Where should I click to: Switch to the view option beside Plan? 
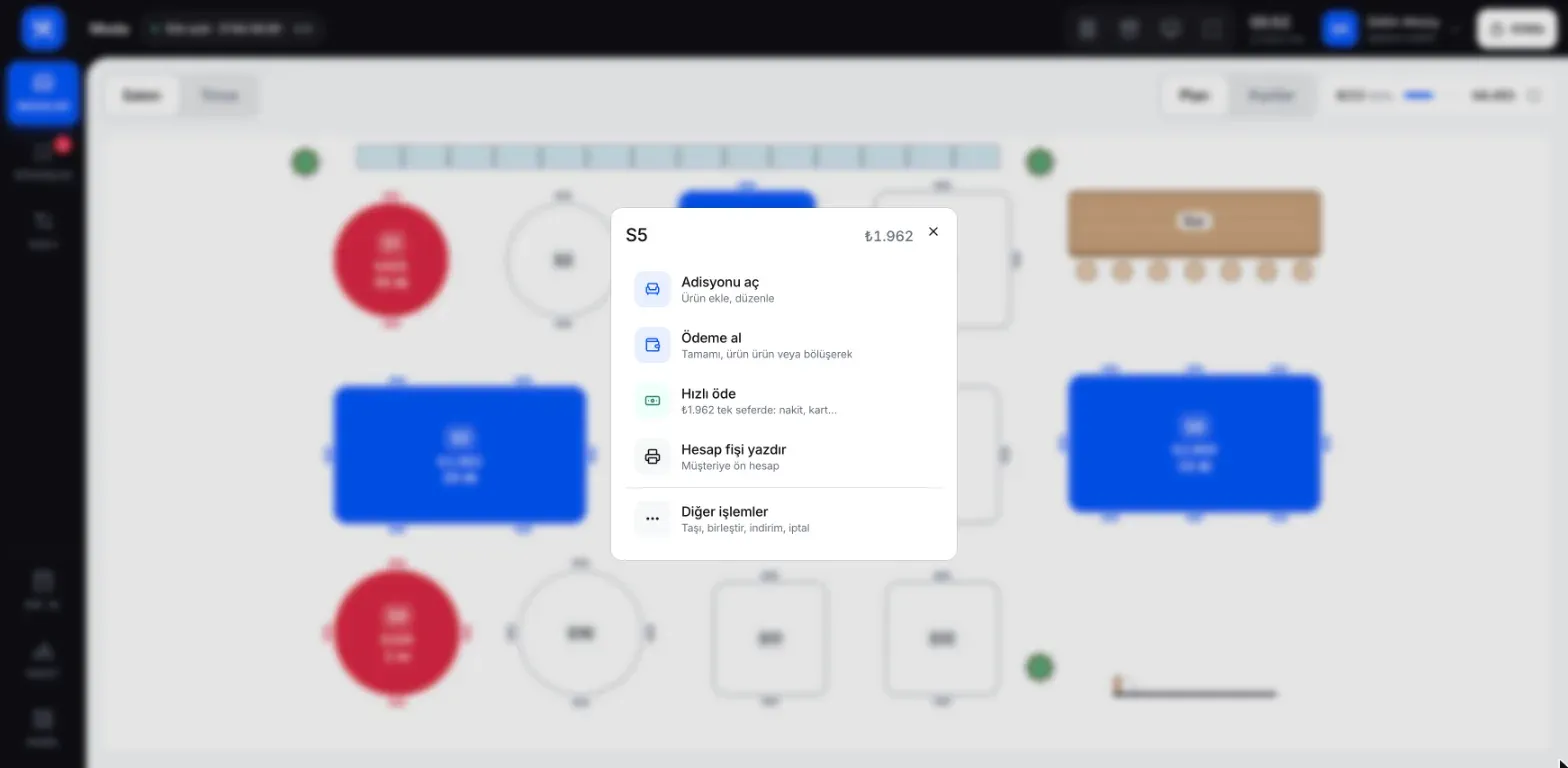click(x=1271, y=96)
